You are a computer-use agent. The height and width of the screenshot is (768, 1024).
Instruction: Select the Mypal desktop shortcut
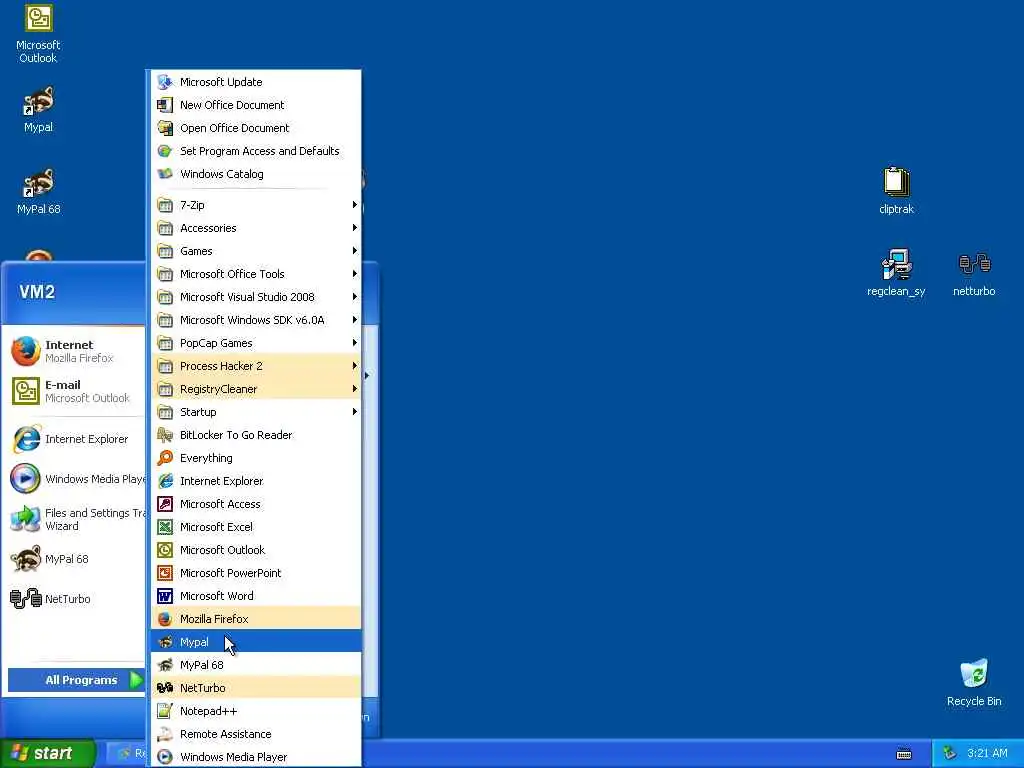pos(38,110)
